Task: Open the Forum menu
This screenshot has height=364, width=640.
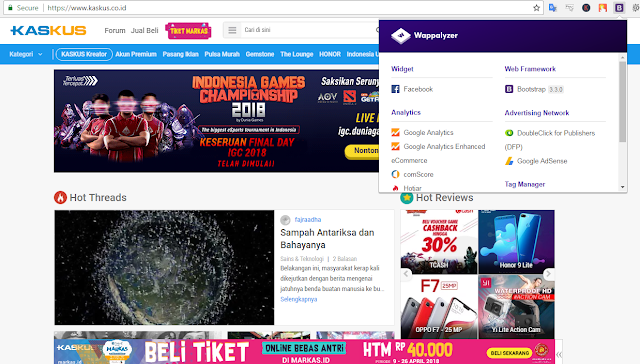Action: (x=115, y=31)
